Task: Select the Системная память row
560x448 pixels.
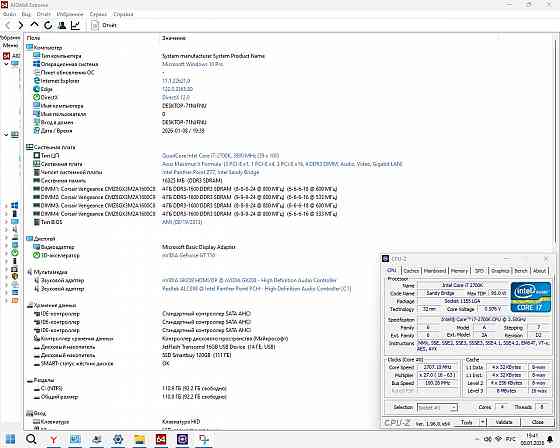Action: (x=128, y=181)
